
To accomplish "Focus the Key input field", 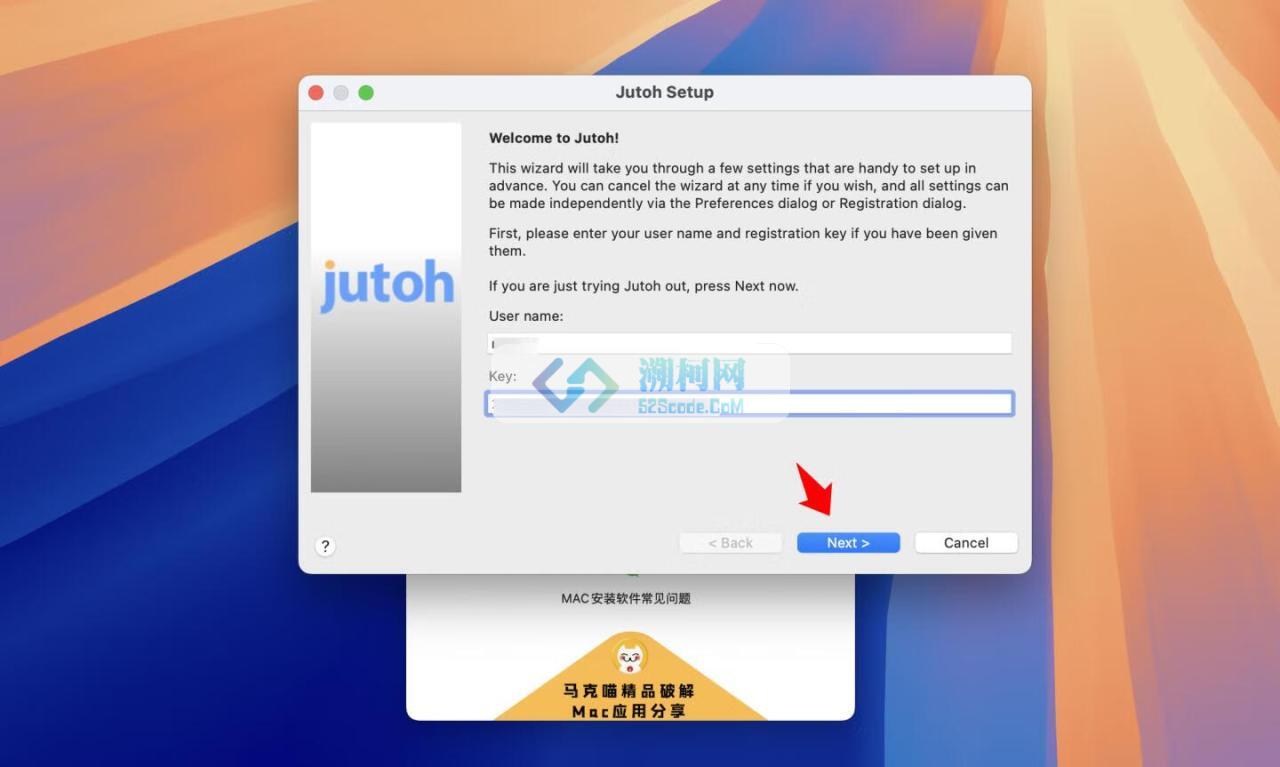I will (x=750, y=404).
